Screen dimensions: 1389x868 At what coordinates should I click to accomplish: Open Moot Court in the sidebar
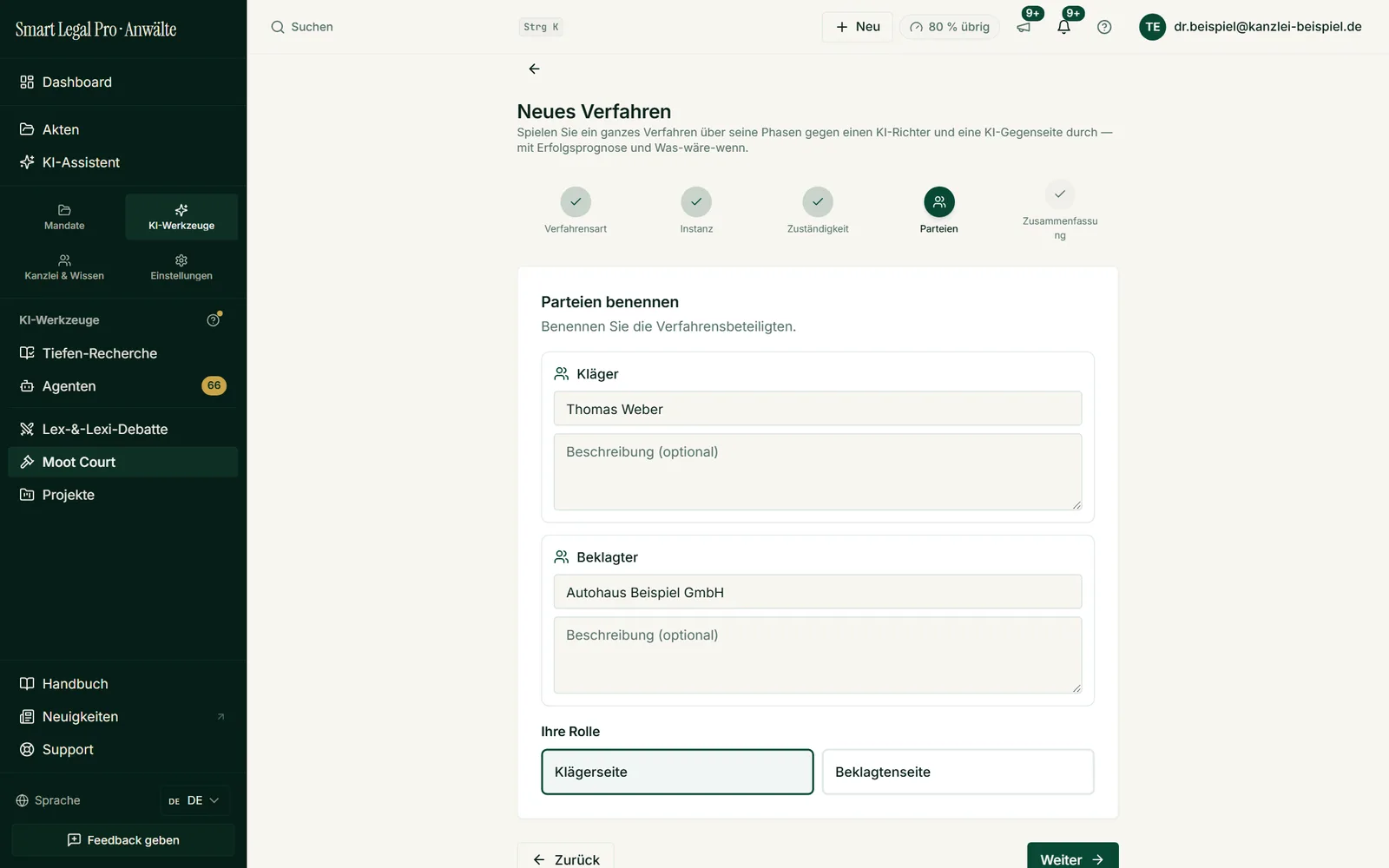point(123,462)
